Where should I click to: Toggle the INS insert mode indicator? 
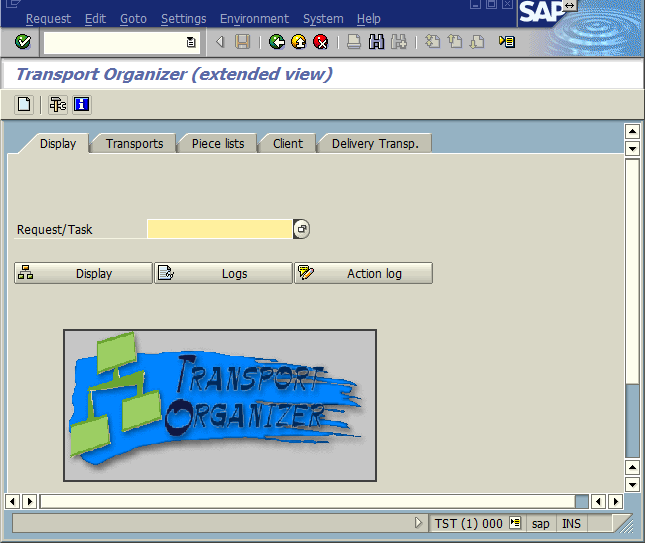571,524
